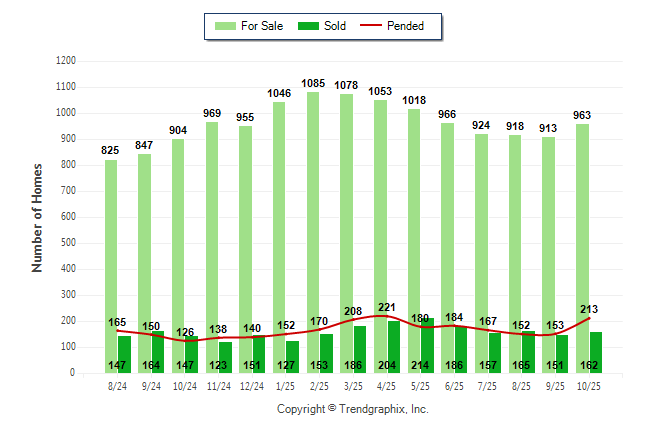Screen dimensions: 646x434
Task: Click the 8/24 x-axis month label
Action: (x=117, y=385)
